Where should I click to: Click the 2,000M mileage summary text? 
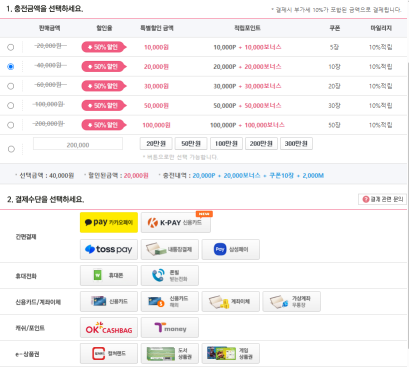click(313, 175)
